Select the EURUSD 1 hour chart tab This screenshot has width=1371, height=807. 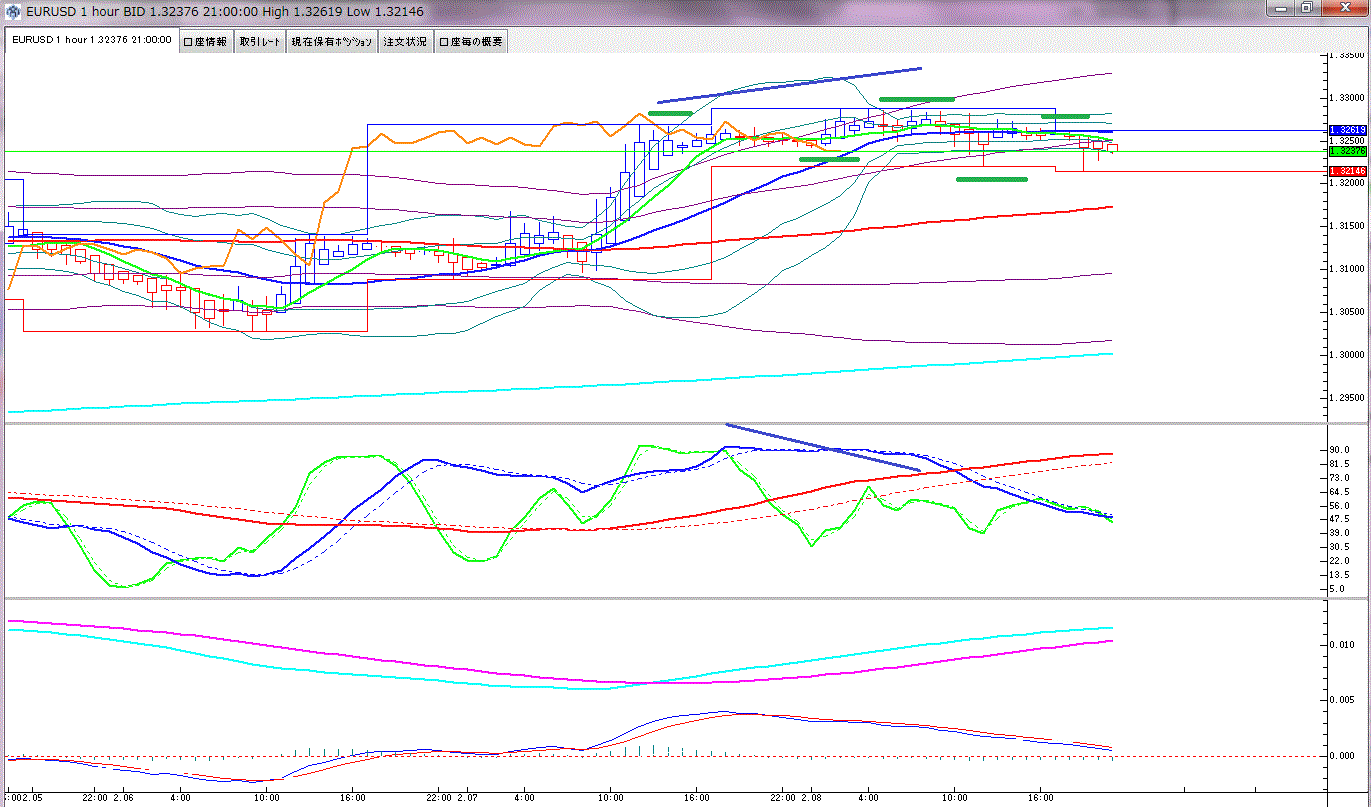tap(92, 41)
